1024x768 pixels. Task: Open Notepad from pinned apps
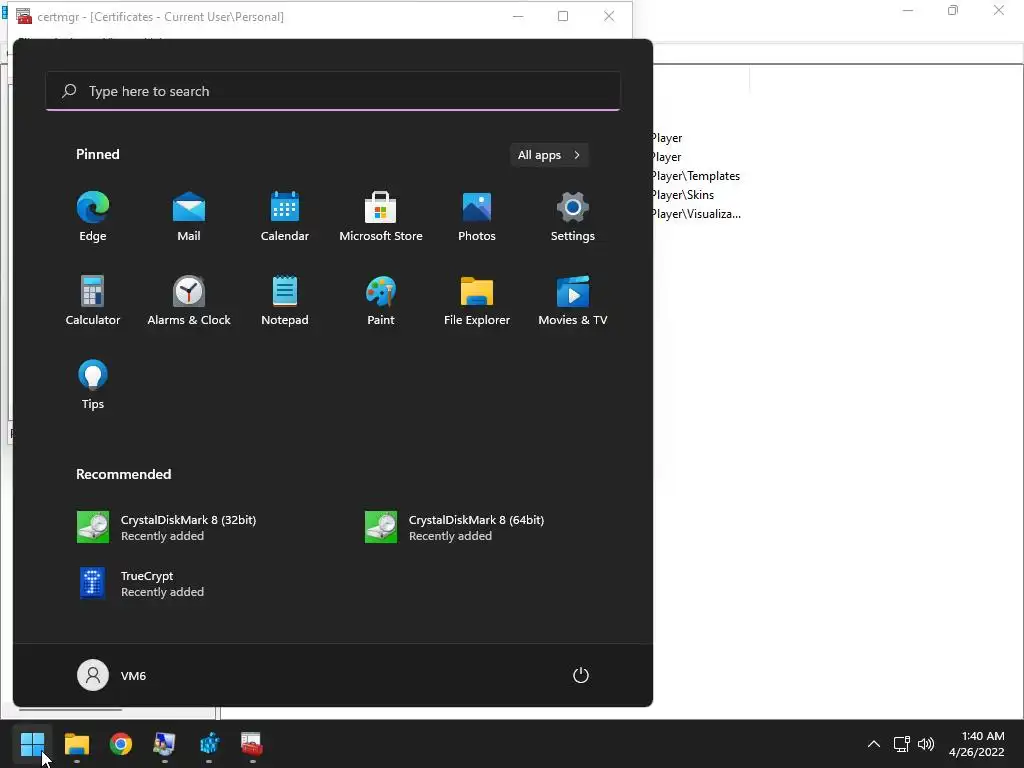(285, 300)
